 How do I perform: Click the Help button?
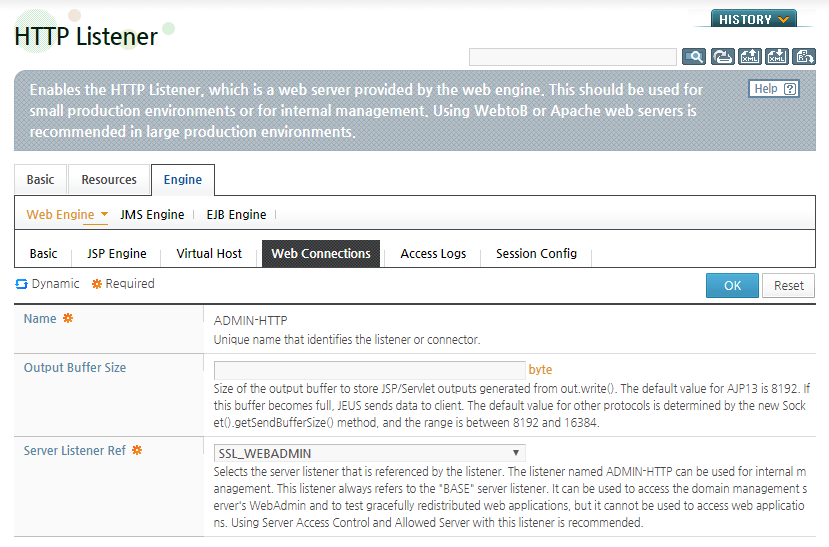pyautogui.click(x=774, y=89)
